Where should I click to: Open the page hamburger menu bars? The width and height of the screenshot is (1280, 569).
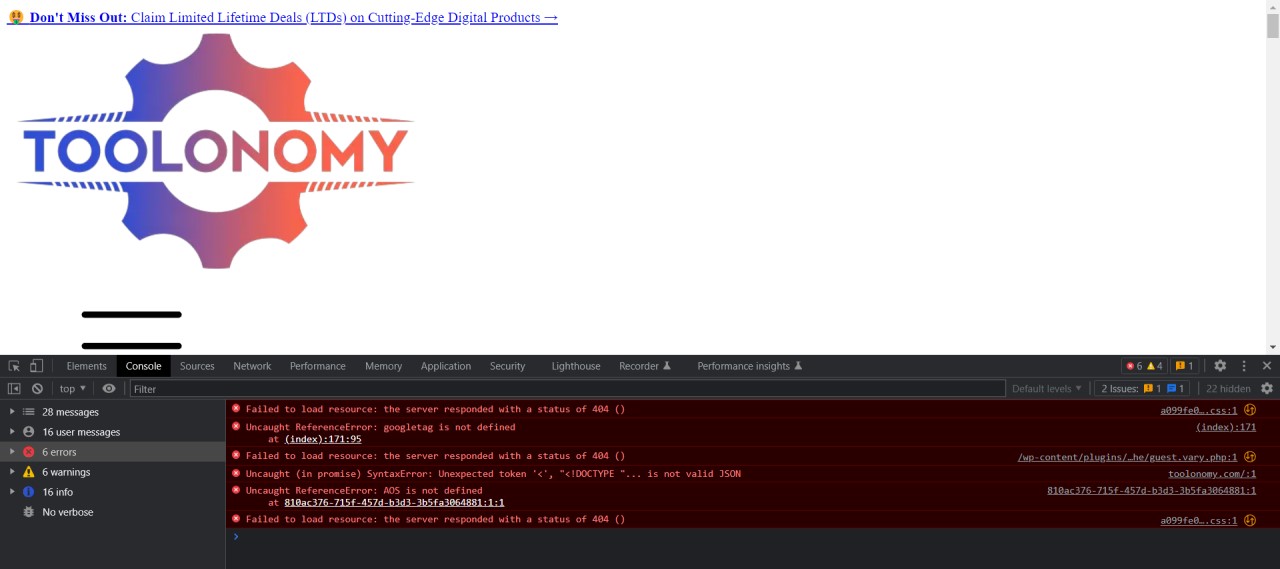(x=131, y=330)
